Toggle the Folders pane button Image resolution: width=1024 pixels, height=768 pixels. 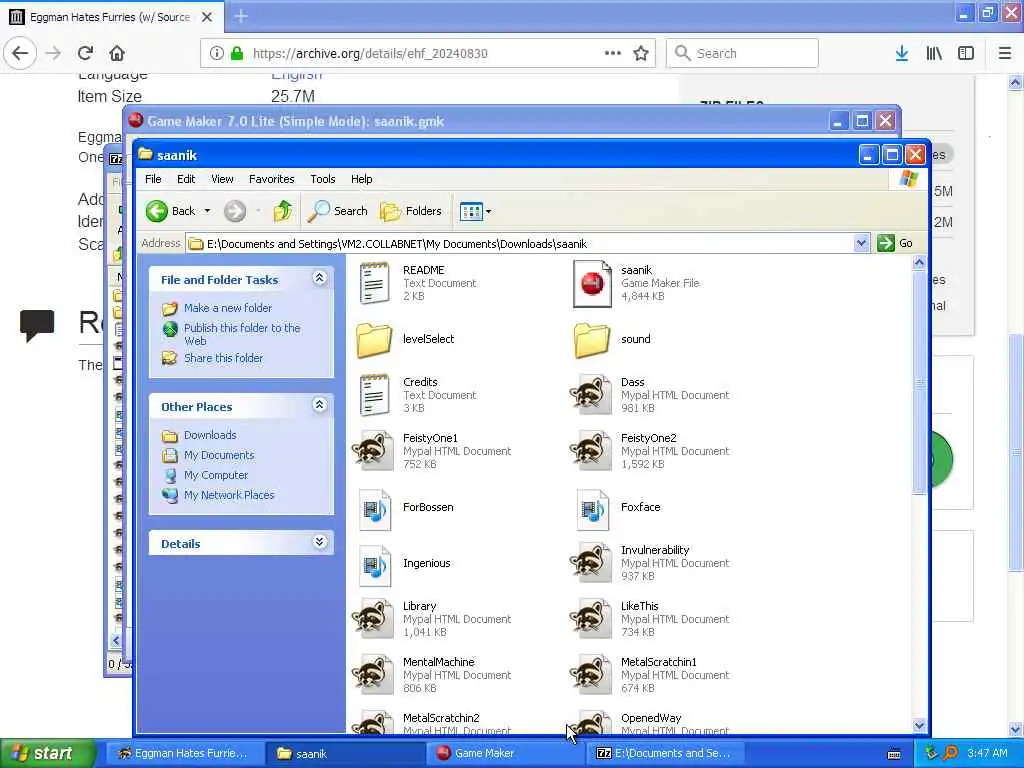pyautogui.click(x=411, y=211)
